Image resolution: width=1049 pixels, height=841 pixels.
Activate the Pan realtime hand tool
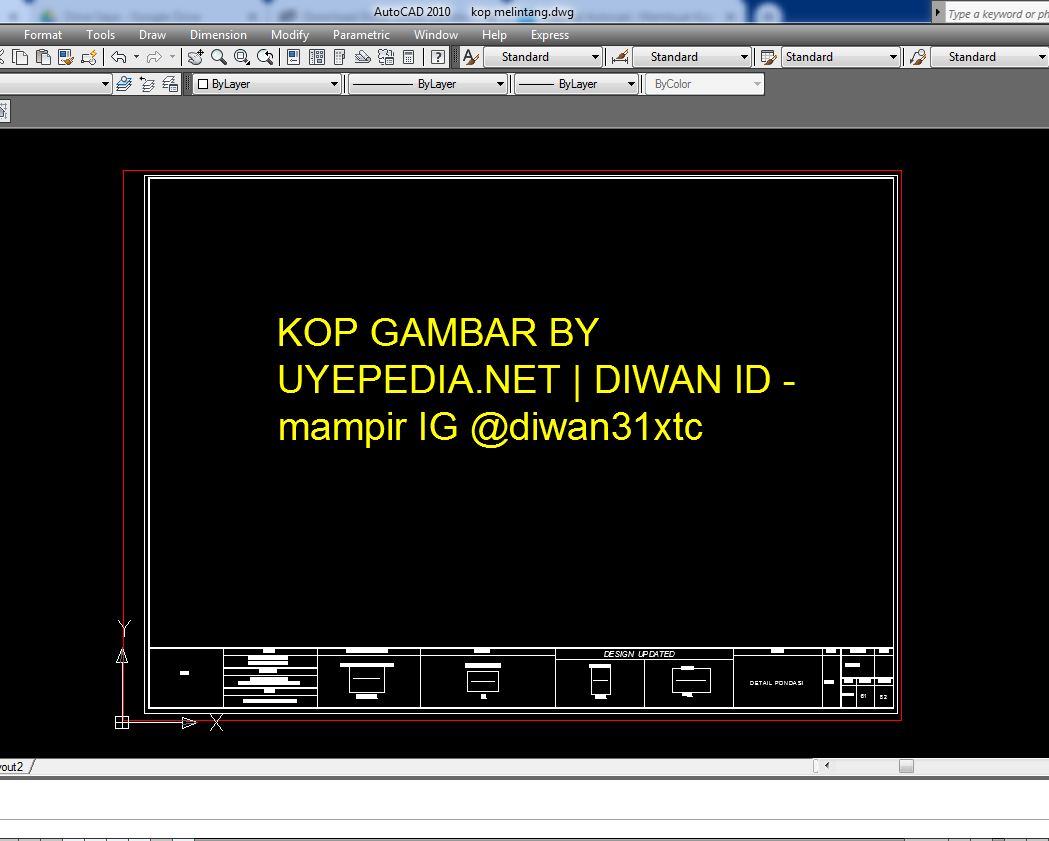point(195,57)
